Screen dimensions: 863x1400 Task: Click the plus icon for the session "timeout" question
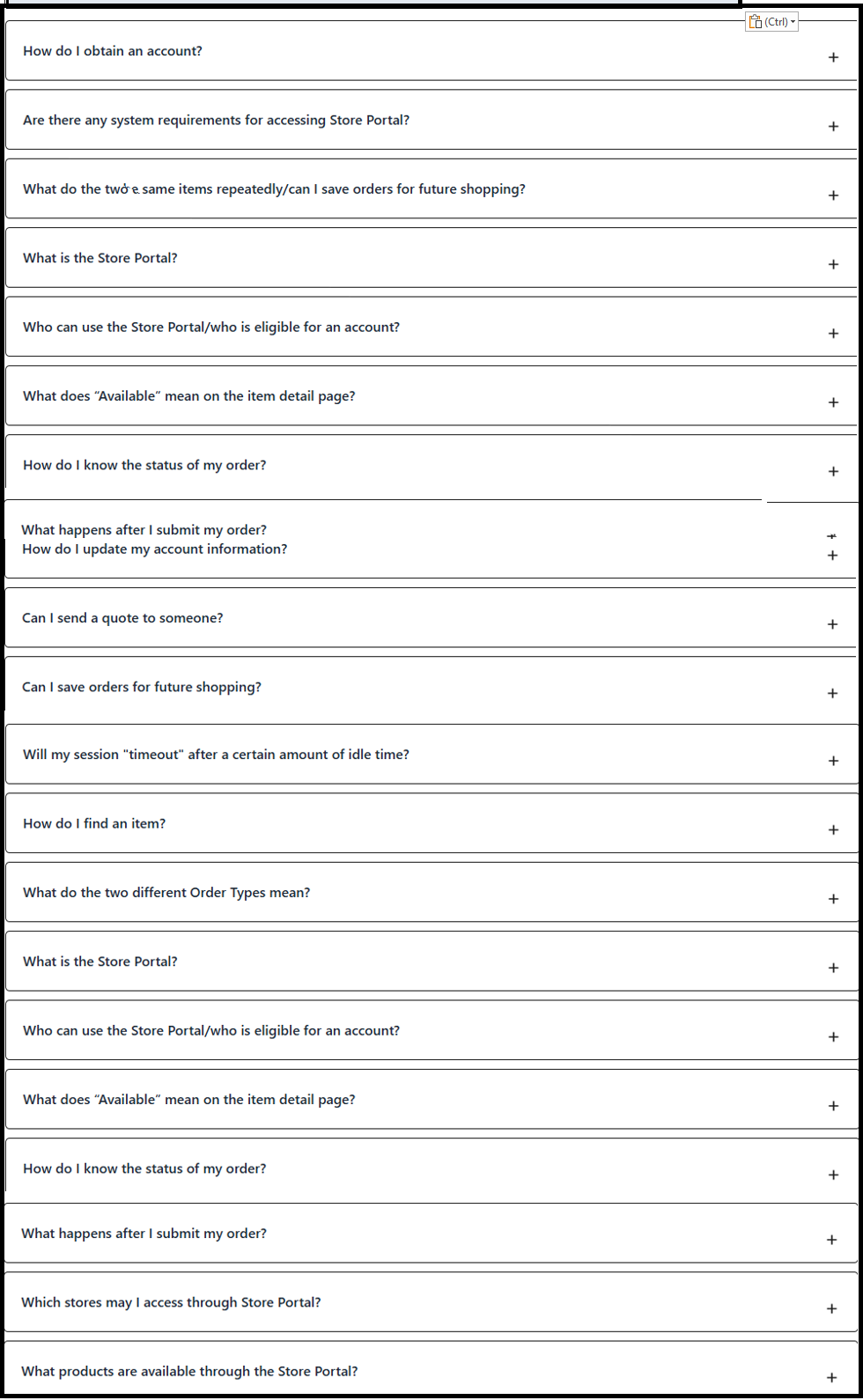(833, 761)
